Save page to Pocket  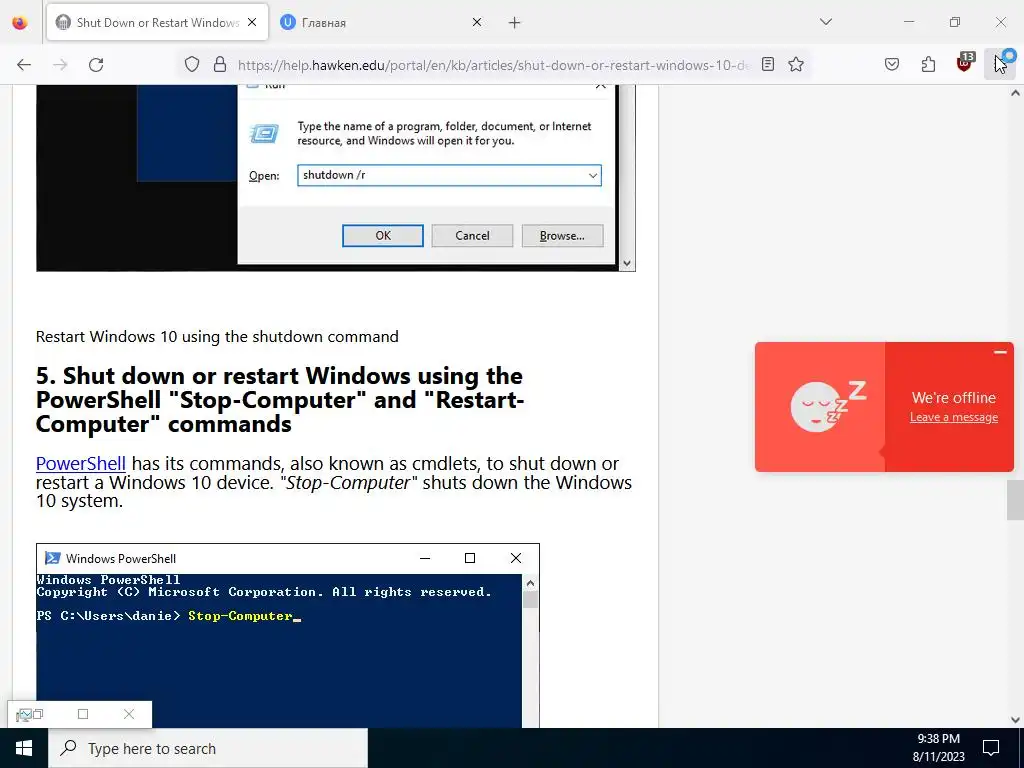(x=892, y=65)
